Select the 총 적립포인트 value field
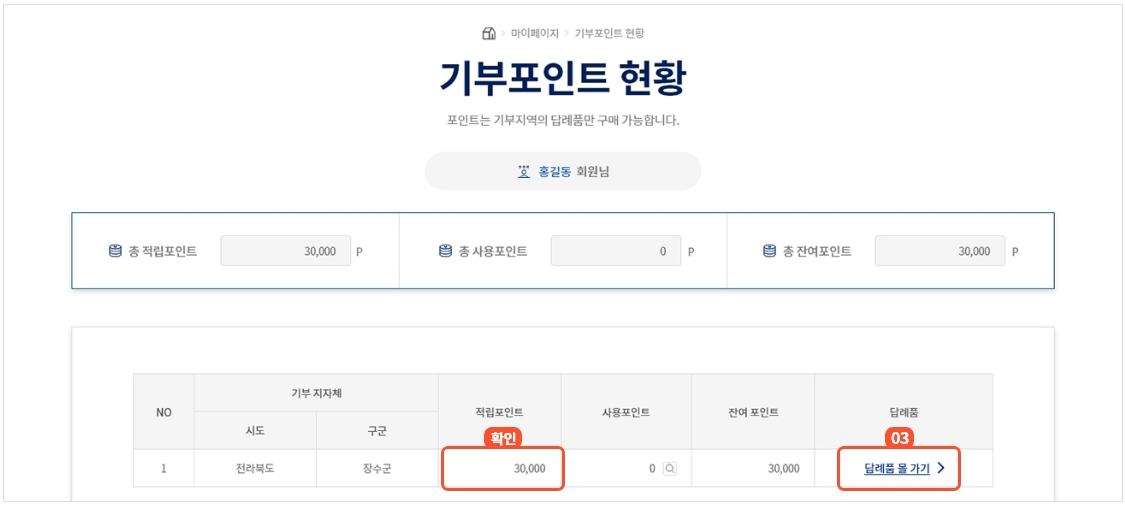The width and height of the screenshot is (1125, 505). tap(286, 251)
